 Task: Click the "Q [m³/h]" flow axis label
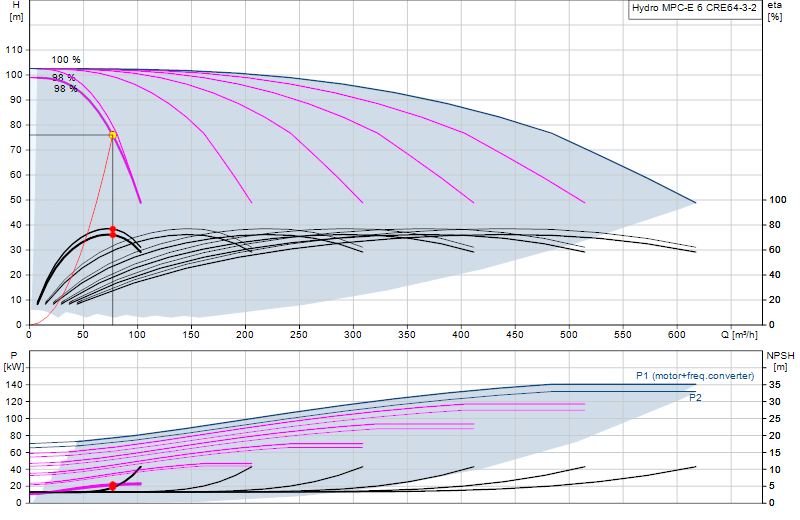click(x=739, y=335)
